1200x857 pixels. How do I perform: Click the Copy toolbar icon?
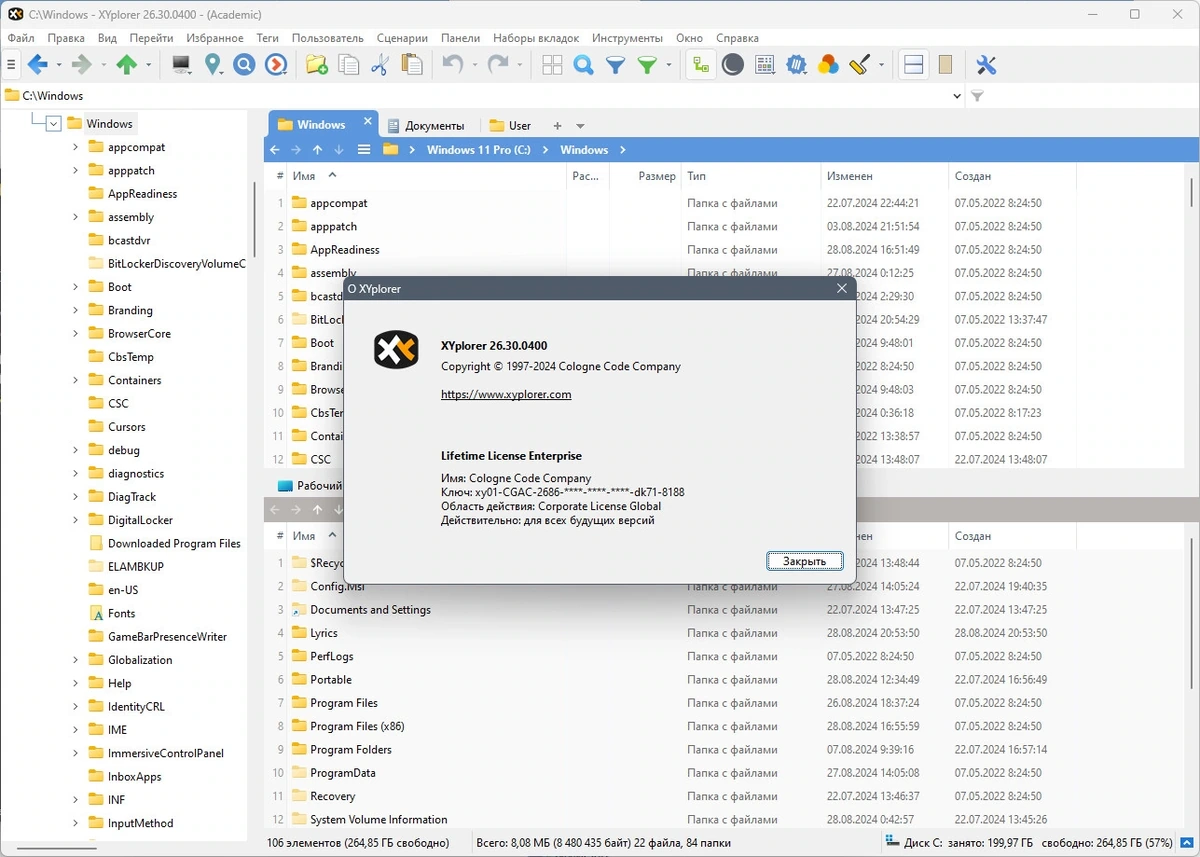pos(348,65)
